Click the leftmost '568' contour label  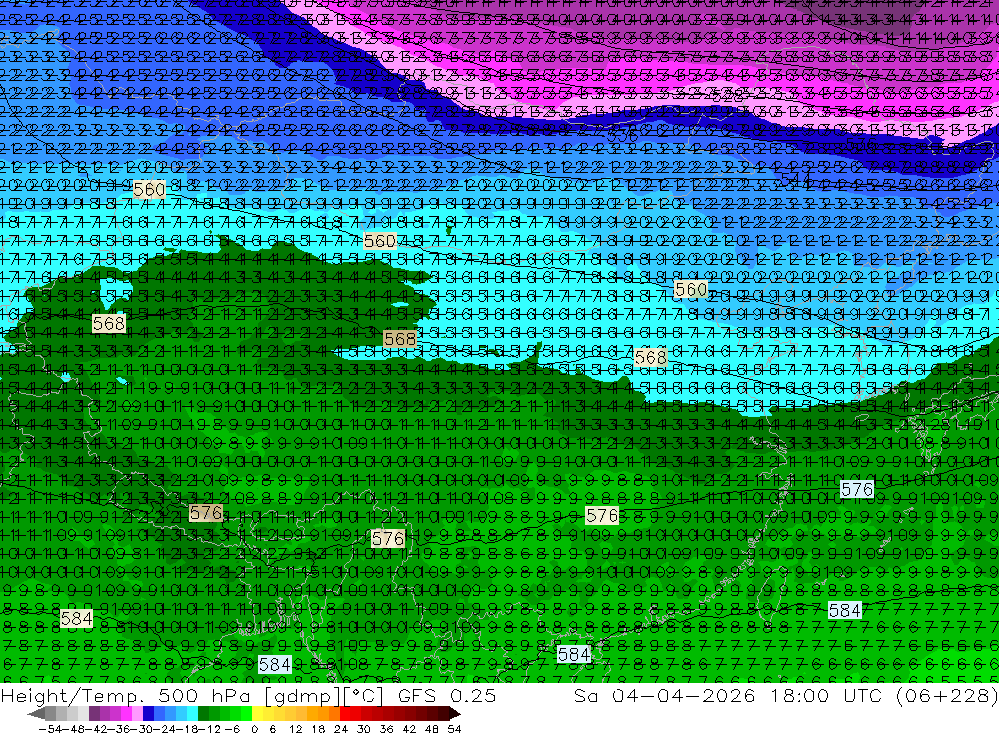[108, 323]
